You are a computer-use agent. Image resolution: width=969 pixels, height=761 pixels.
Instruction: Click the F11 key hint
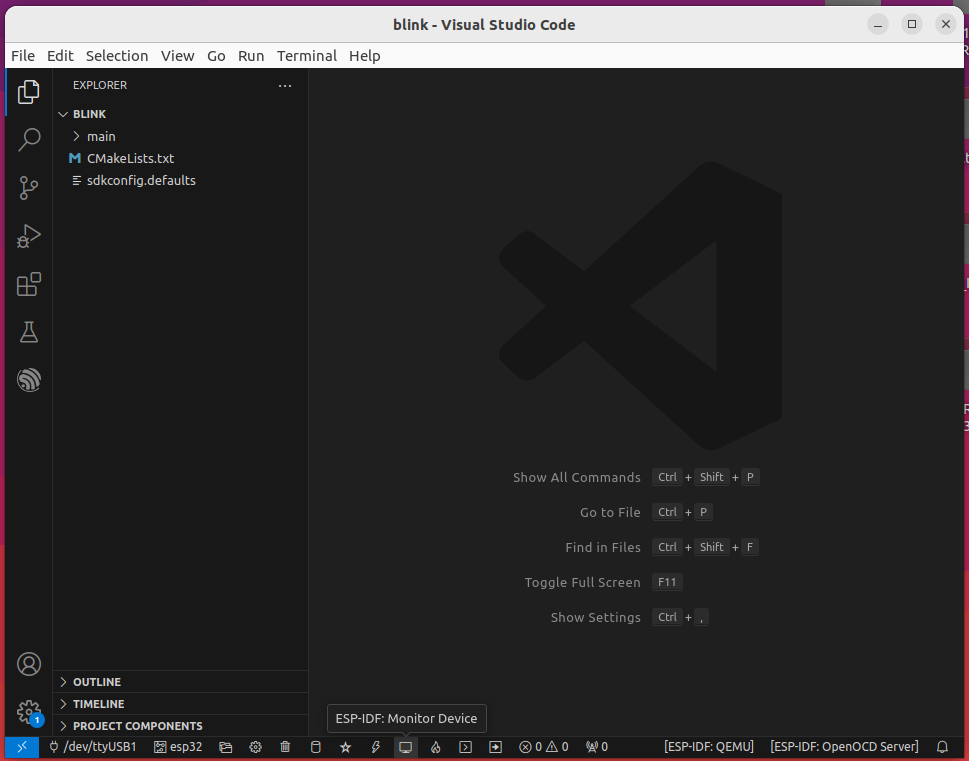coord(667,582)
